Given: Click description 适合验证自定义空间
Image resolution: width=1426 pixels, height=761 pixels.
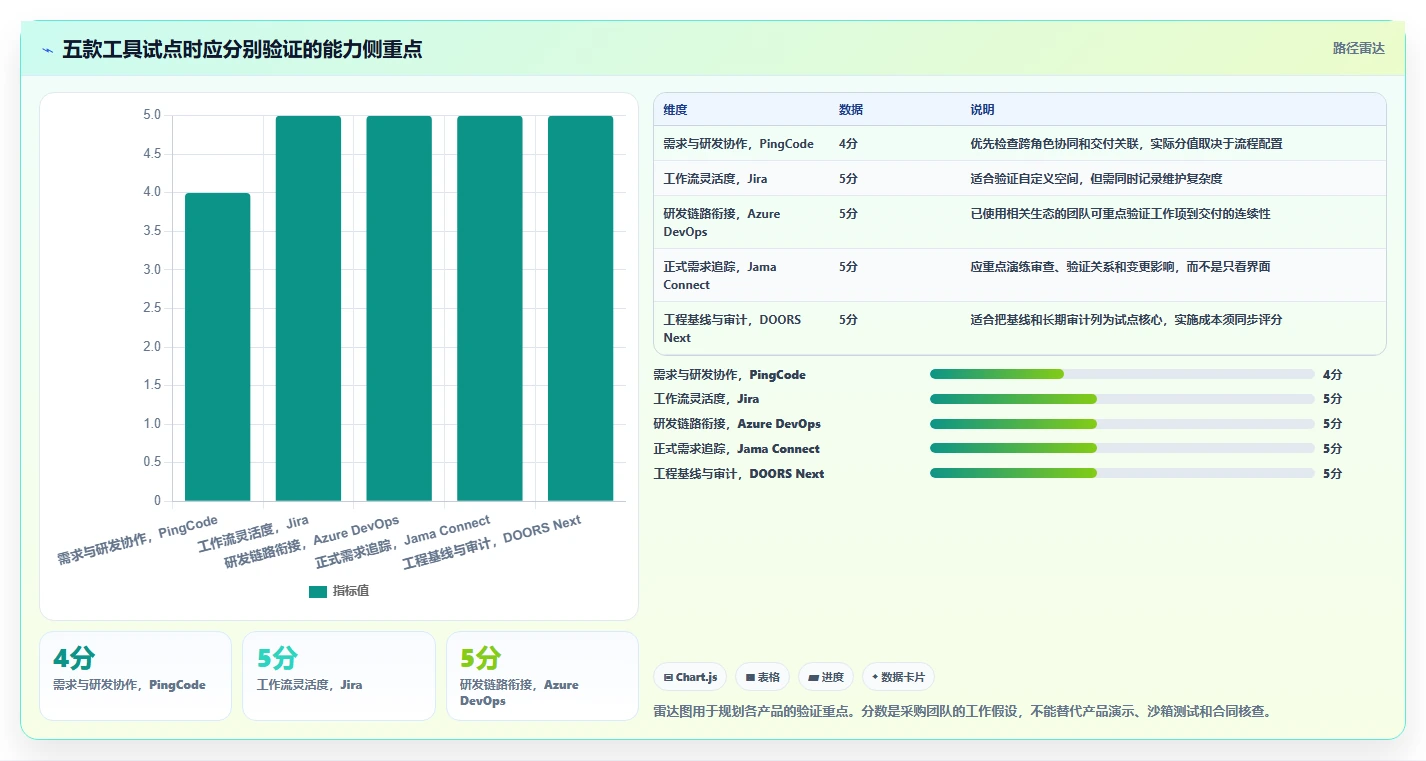Looking at the screenshot, I should pyautogui.click(x=1096, y=179).
